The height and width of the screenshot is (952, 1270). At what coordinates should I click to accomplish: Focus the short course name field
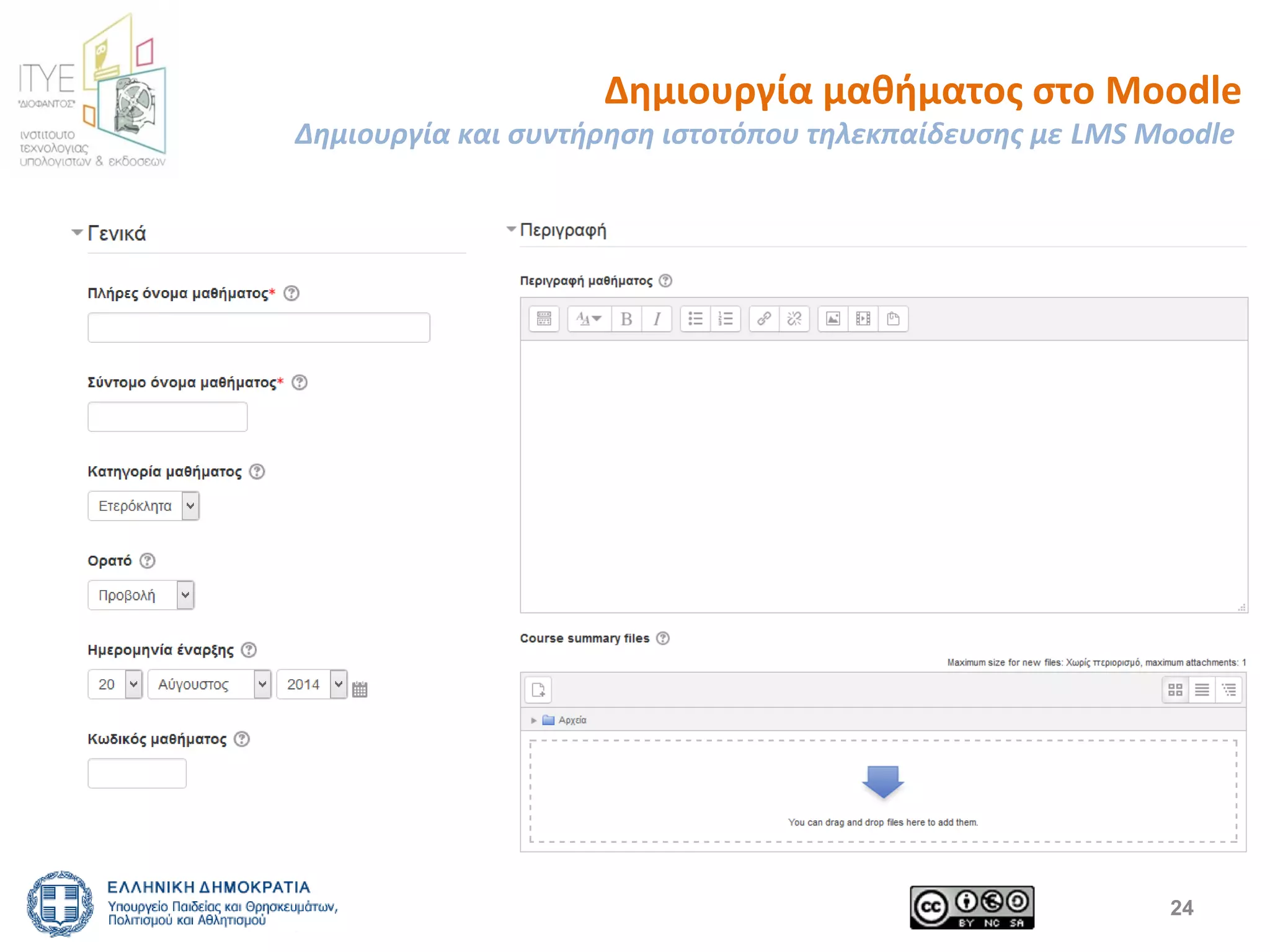[167, 416]
